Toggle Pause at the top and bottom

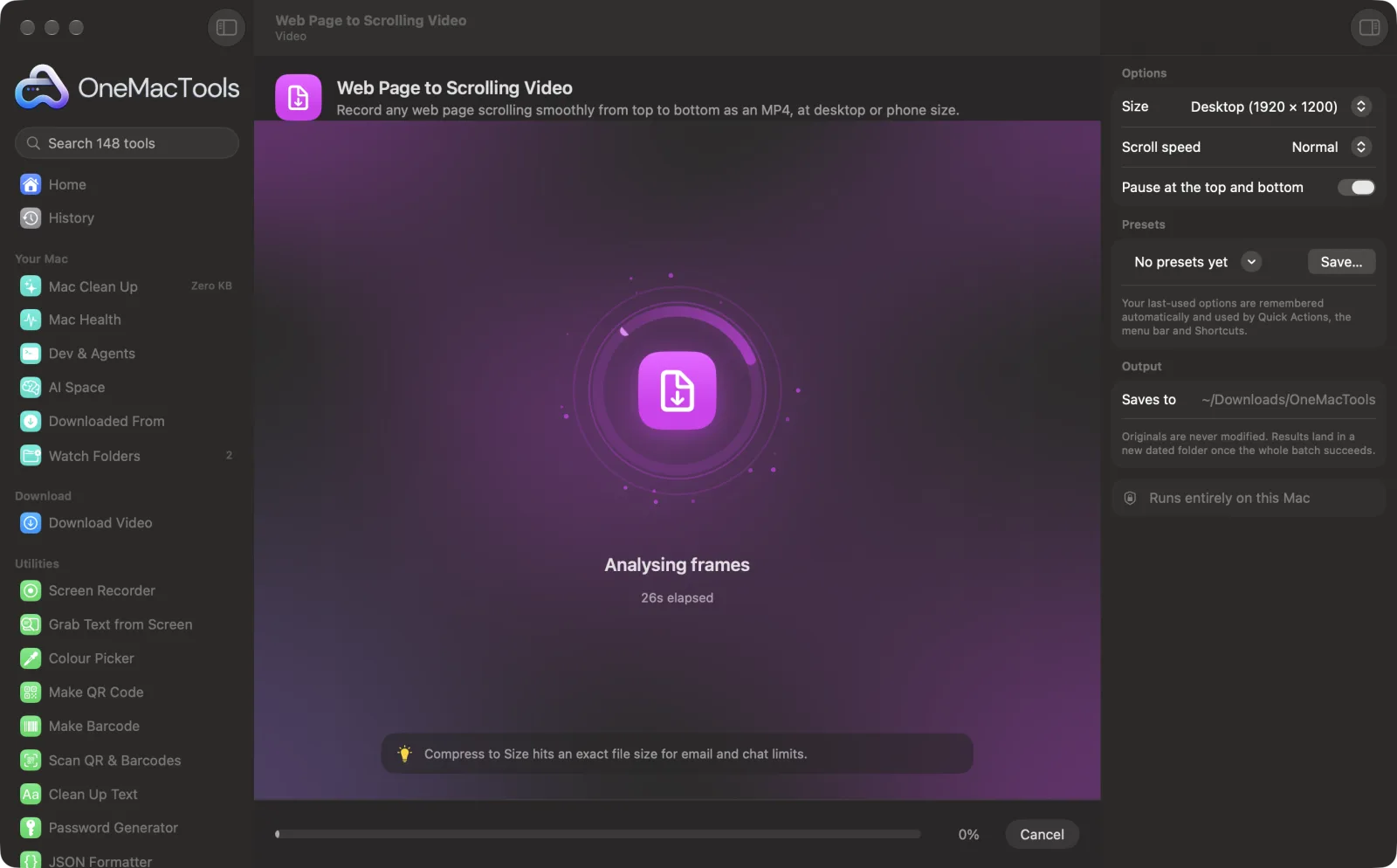1356,187
